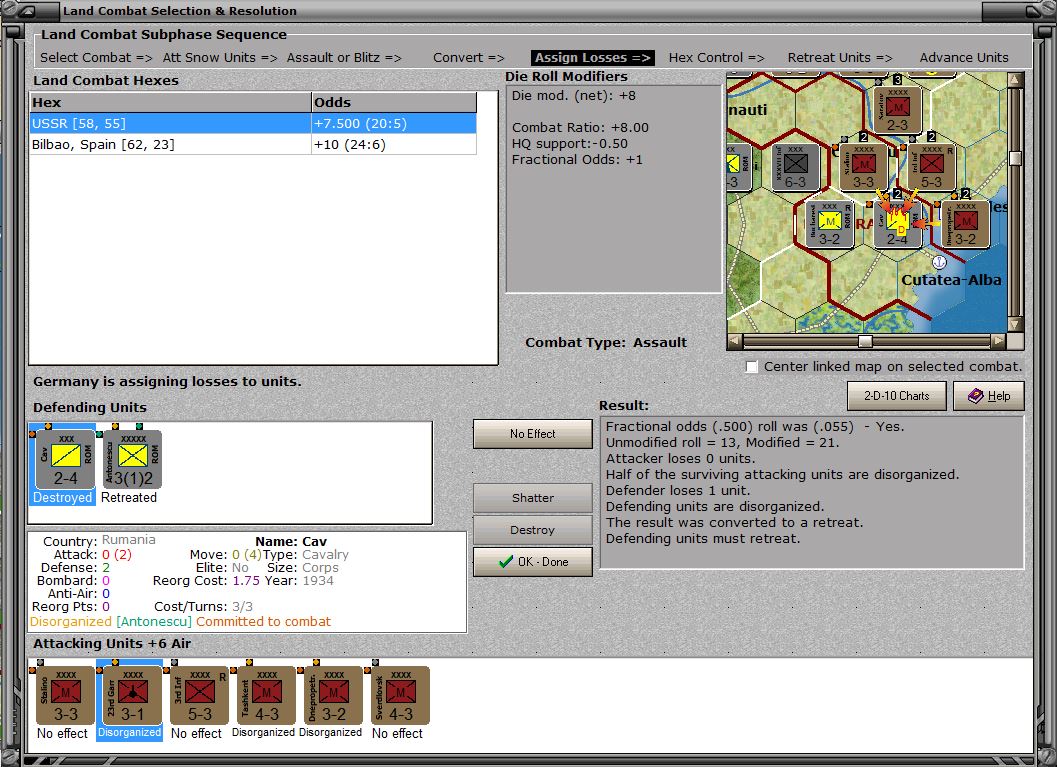
Task: Select the Convert subphase step
Action: click(469, 57)
